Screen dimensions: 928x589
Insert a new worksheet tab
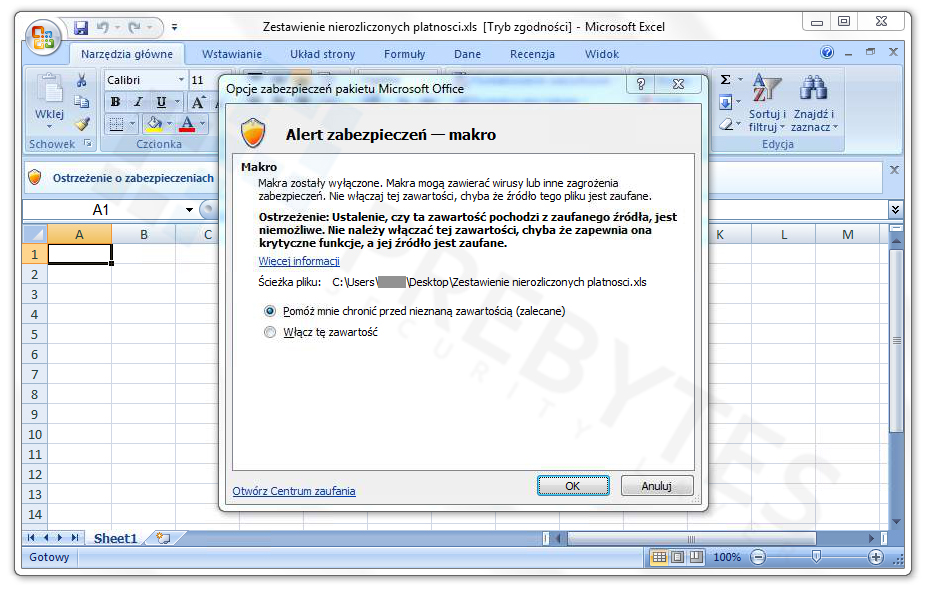click(163, 538)
